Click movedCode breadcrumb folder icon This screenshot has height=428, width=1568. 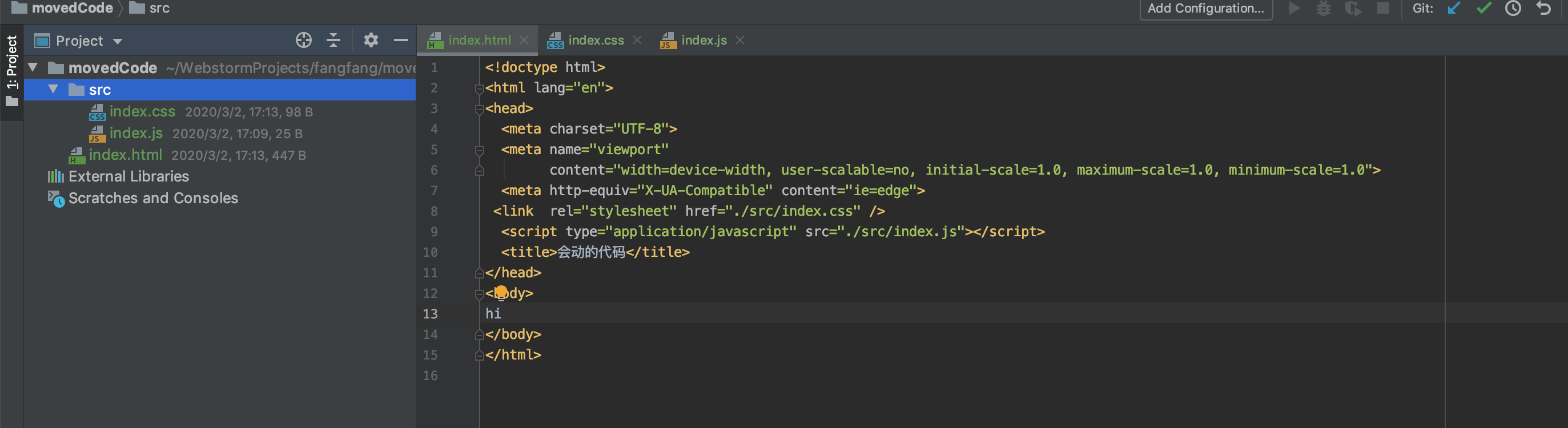click(x=19, y=8)
